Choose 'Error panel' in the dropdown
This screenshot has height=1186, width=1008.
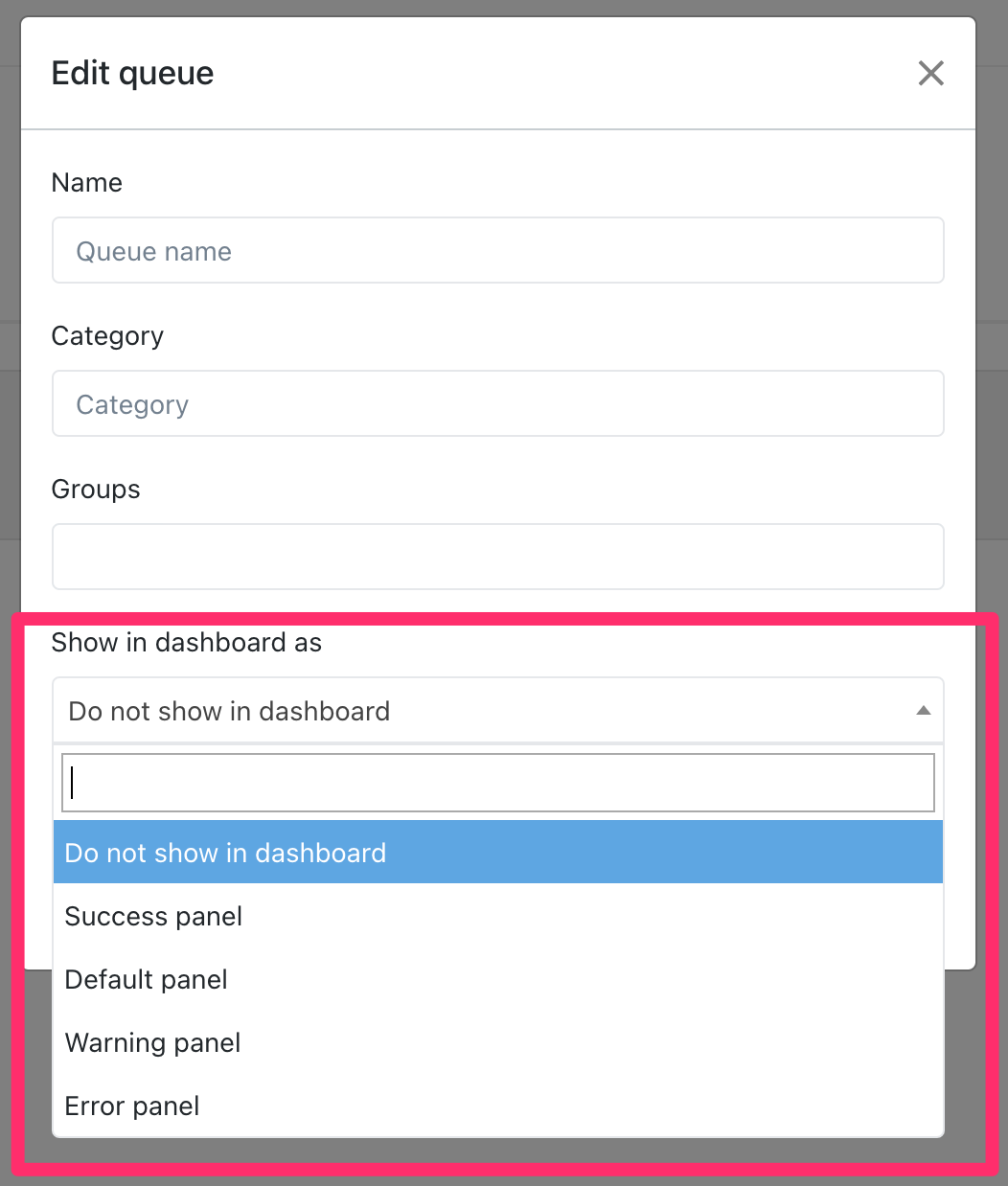click(x=132, y=1106)
